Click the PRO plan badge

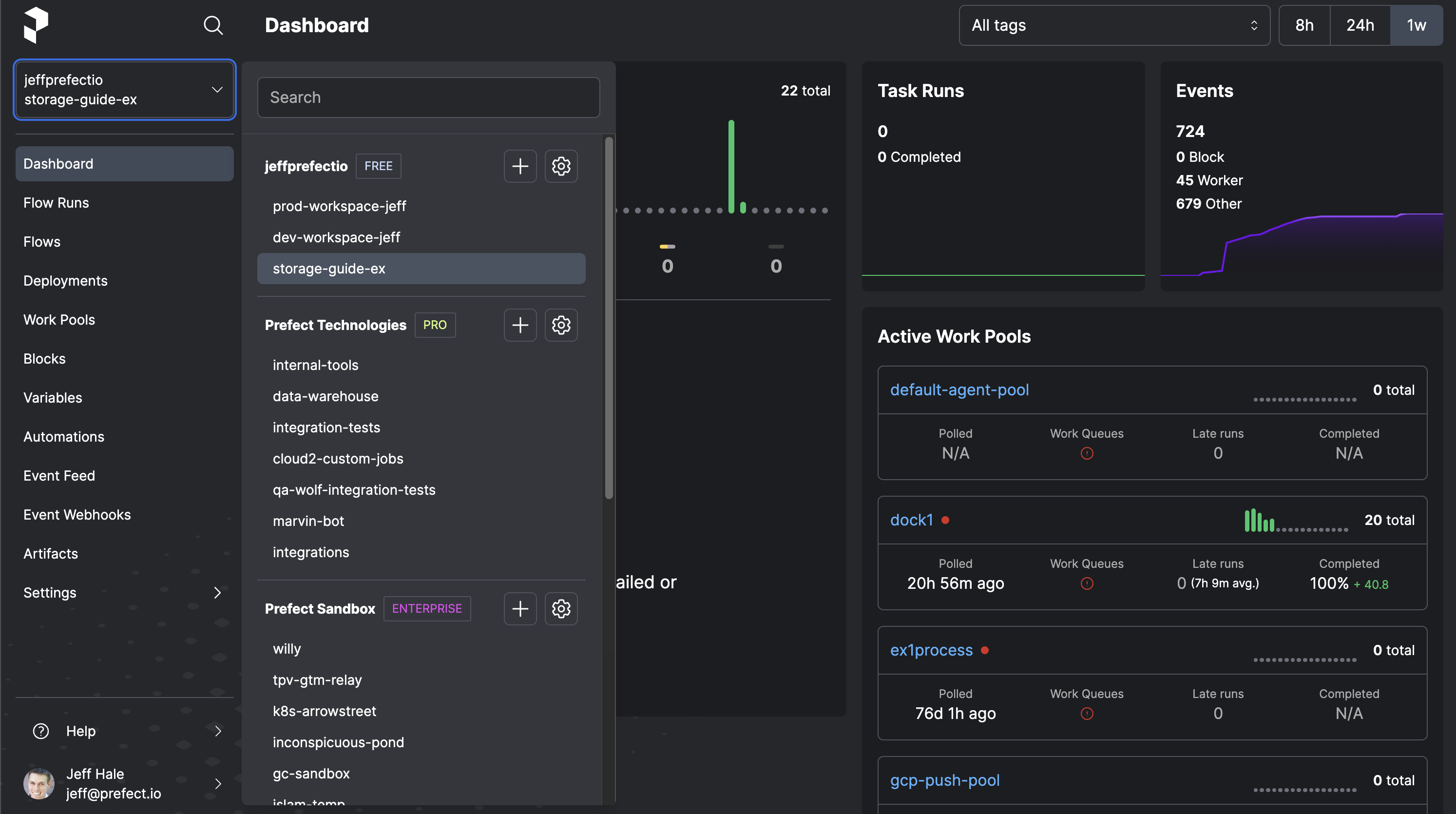(435, 325)
